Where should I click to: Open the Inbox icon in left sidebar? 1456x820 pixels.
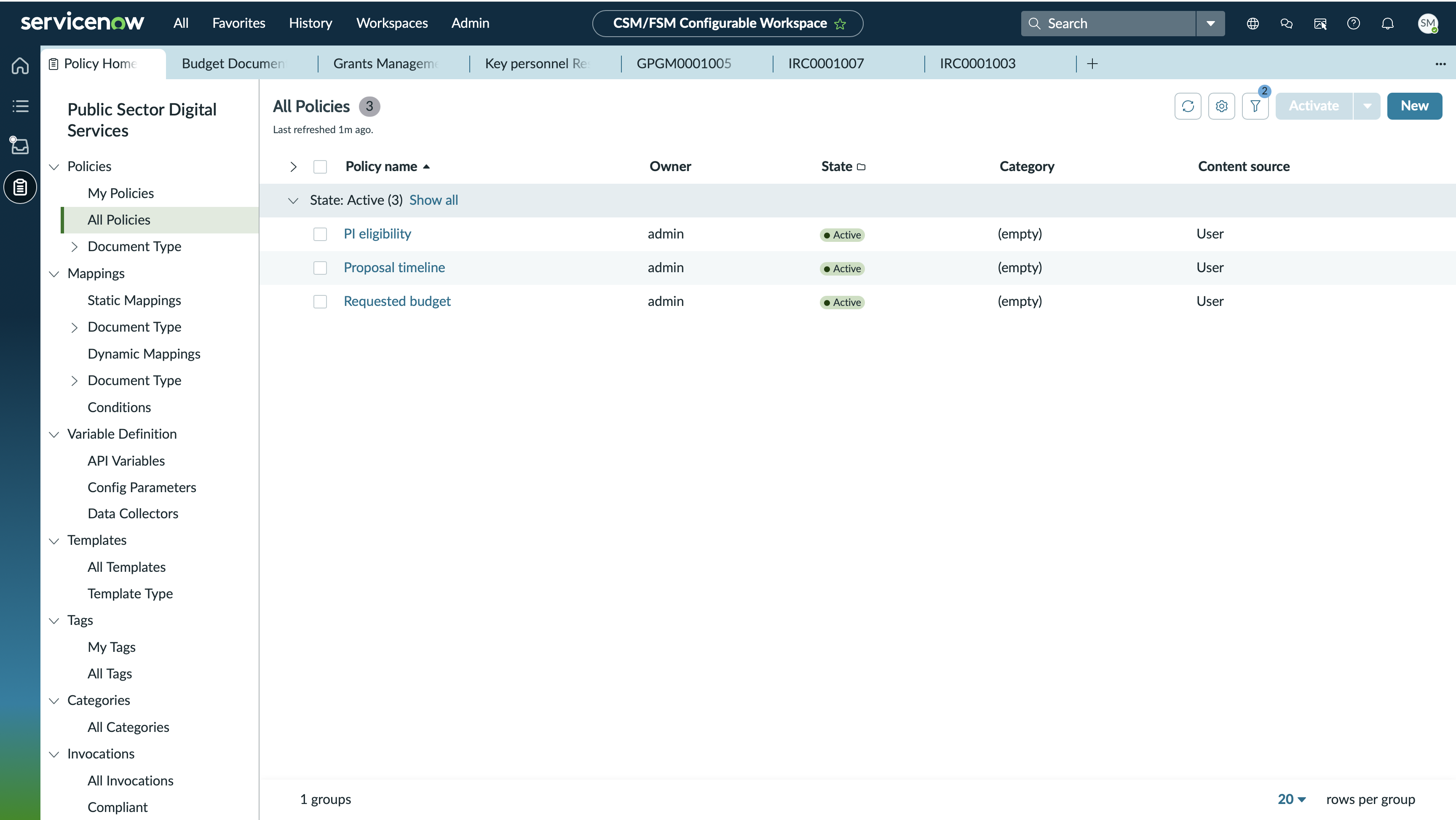pos(20,145)
